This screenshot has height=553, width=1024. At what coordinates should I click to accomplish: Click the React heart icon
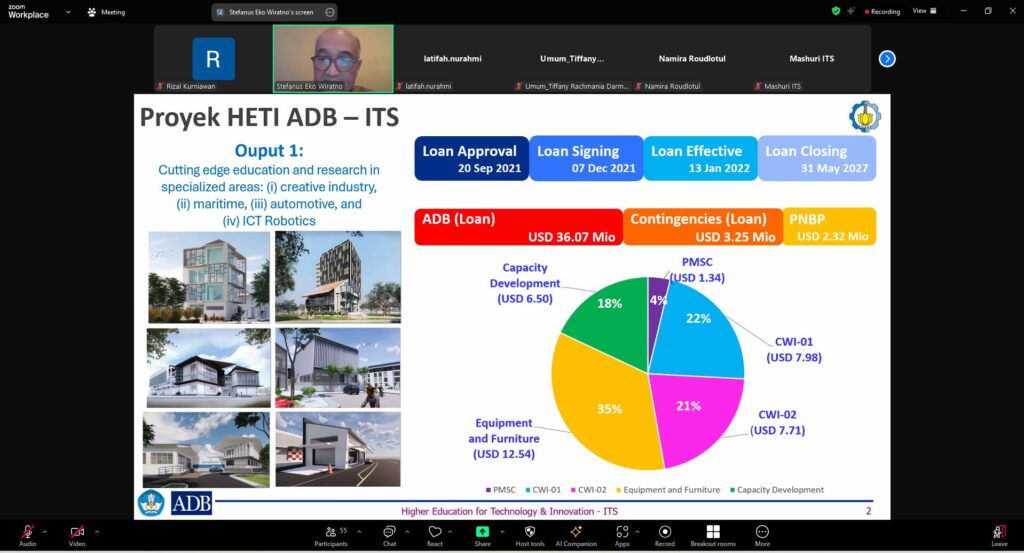435,534
